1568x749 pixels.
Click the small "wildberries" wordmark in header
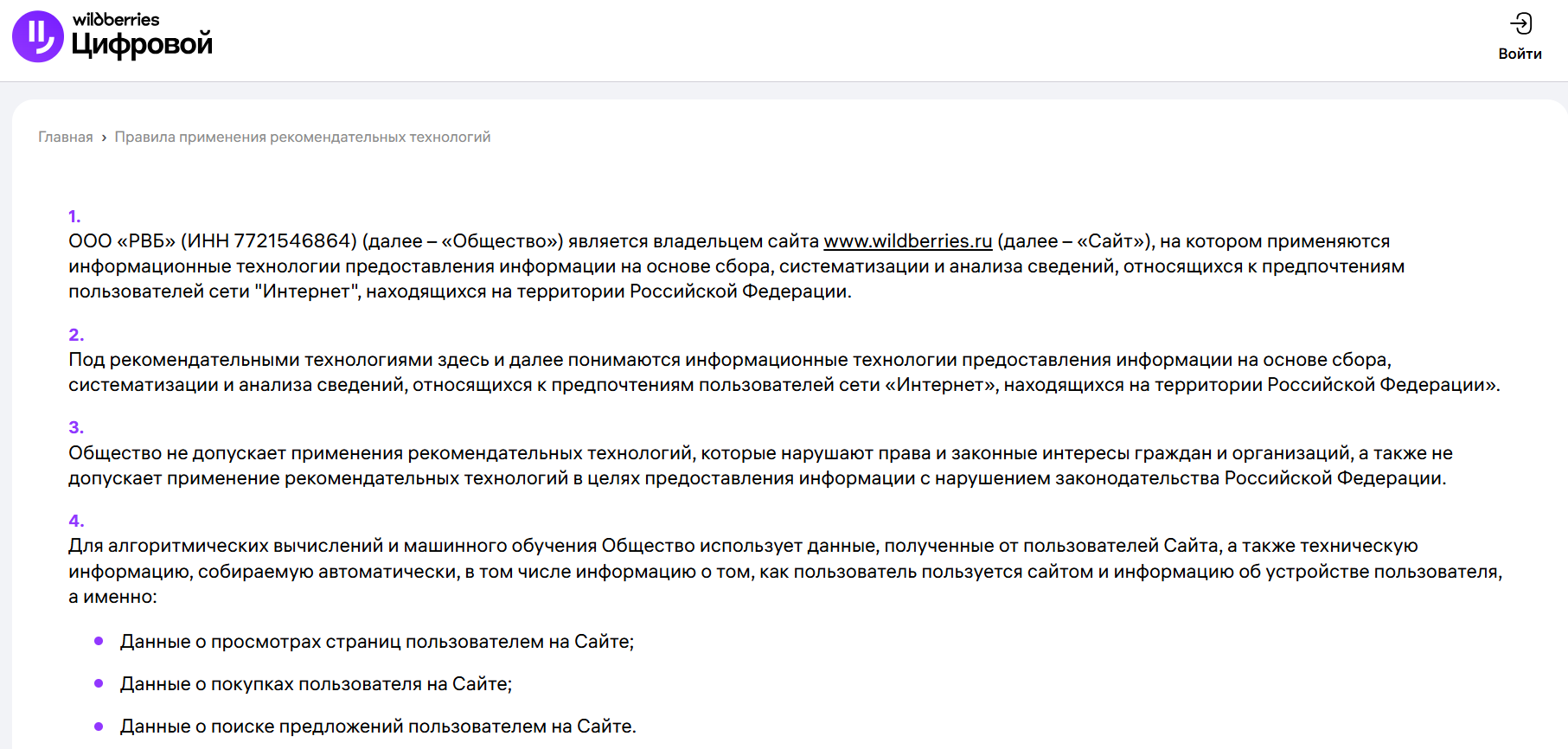(116, 19)
